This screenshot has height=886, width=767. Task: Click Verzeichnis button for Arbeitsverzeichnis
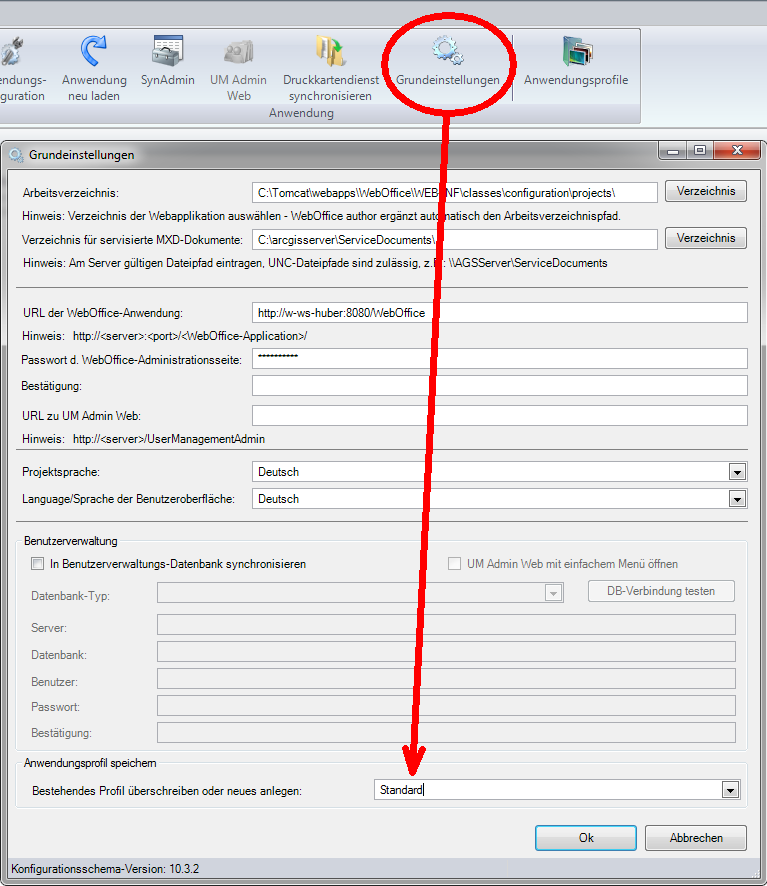(705, 191)
